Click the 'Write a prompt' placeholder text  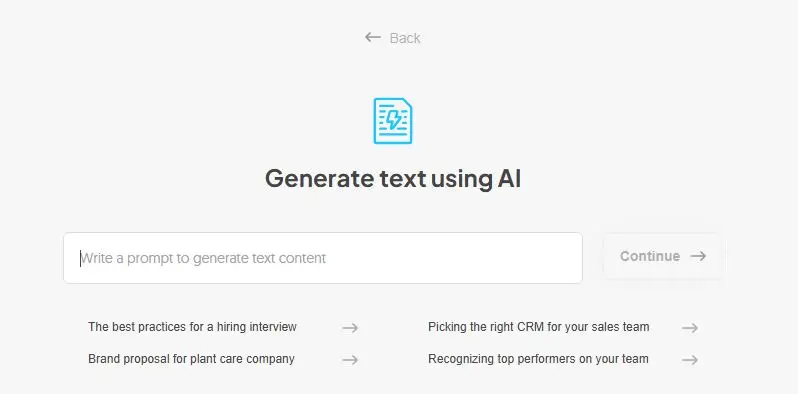[x=203, y=258]
